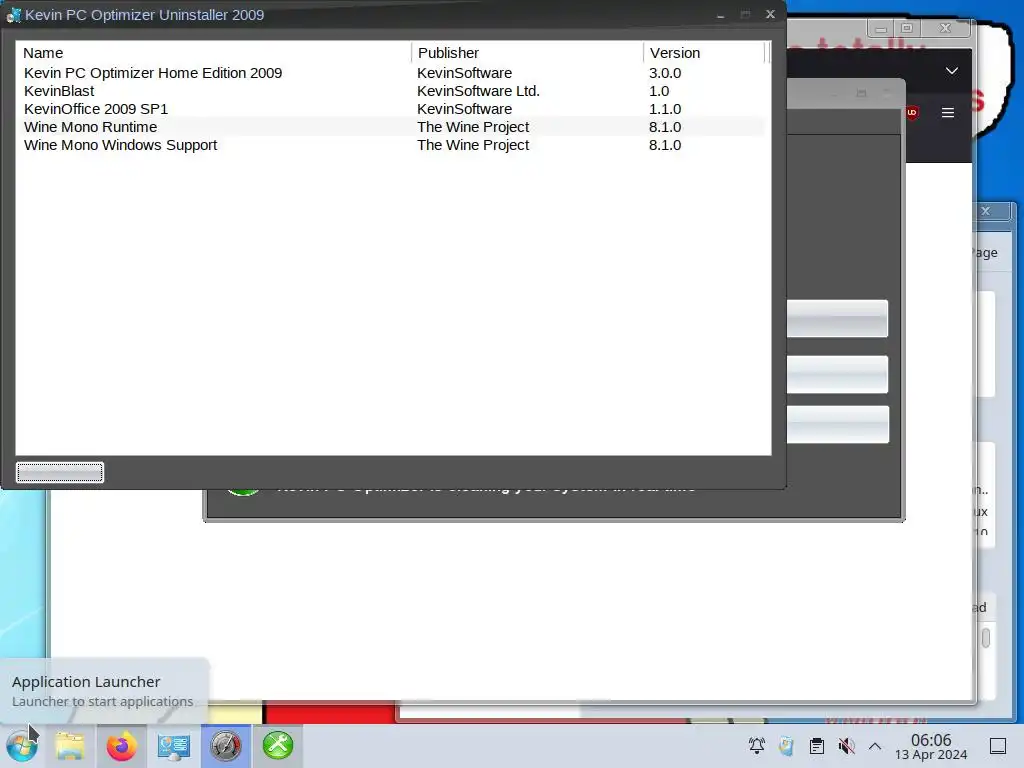The height and width of the screenshot is (768, 1024).
Task: Click the middle blank button in the optimizer window
Action: pos(837,375)
